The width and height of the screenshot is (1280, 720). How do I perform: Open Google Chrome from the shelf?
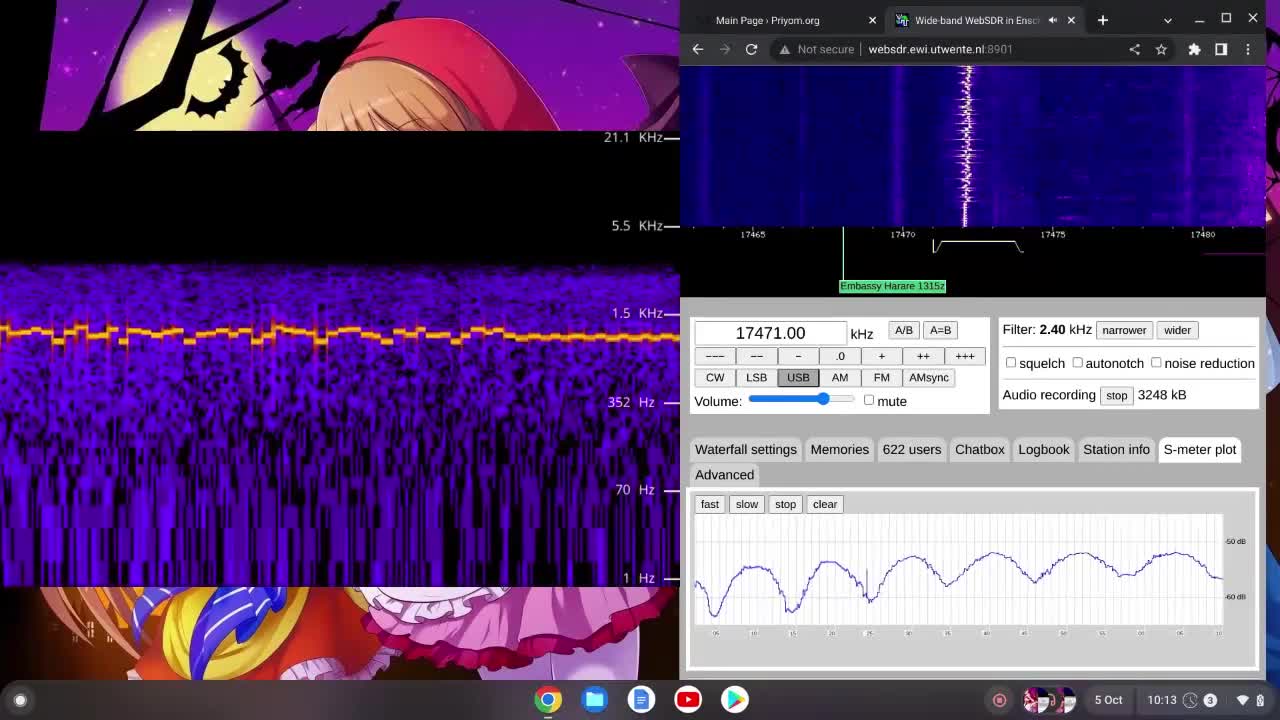click(x=548, y=700)
